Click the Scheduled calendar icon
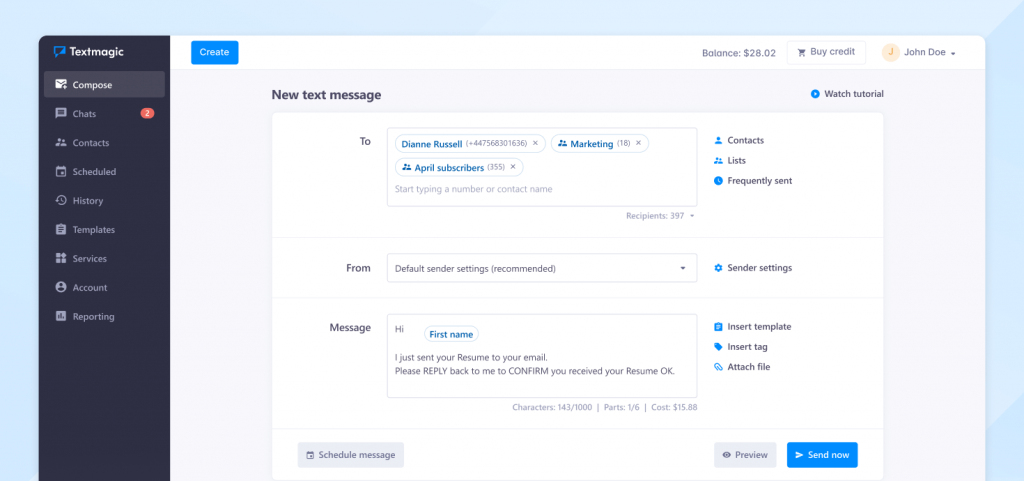The image size is (1024, 481). [x=61, y=172]
